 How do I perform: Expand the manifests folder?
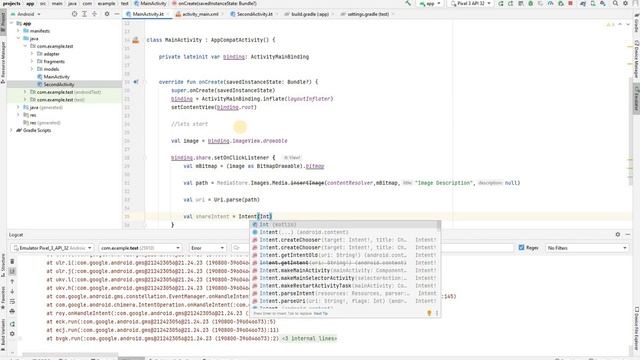pyautogui.click(x=18, y=31)
